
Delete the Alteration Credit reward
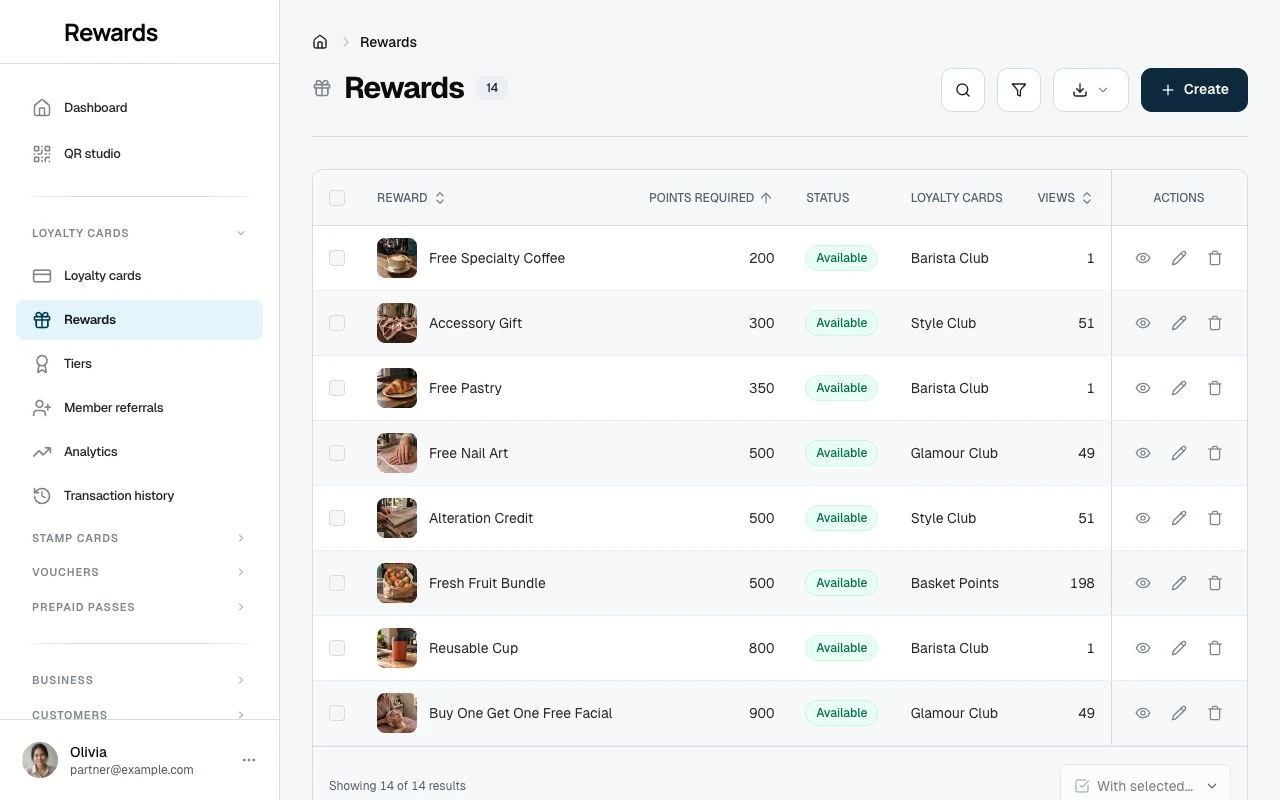point(1215,518)
